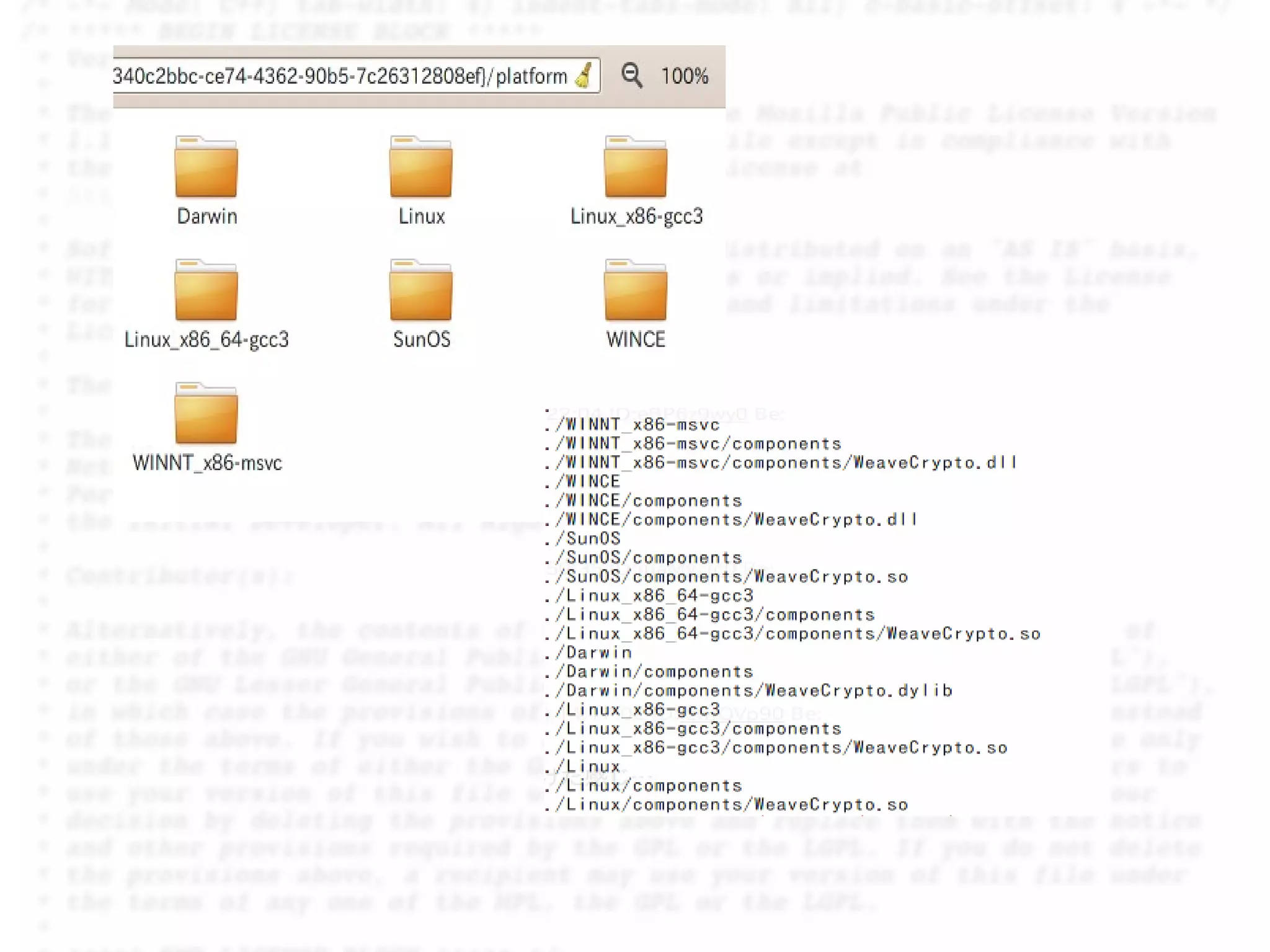Click the ./SunOS/components/WeaveCrypto.so line
The height and width of the screenshot is (952, 1270).
(726, 576)
